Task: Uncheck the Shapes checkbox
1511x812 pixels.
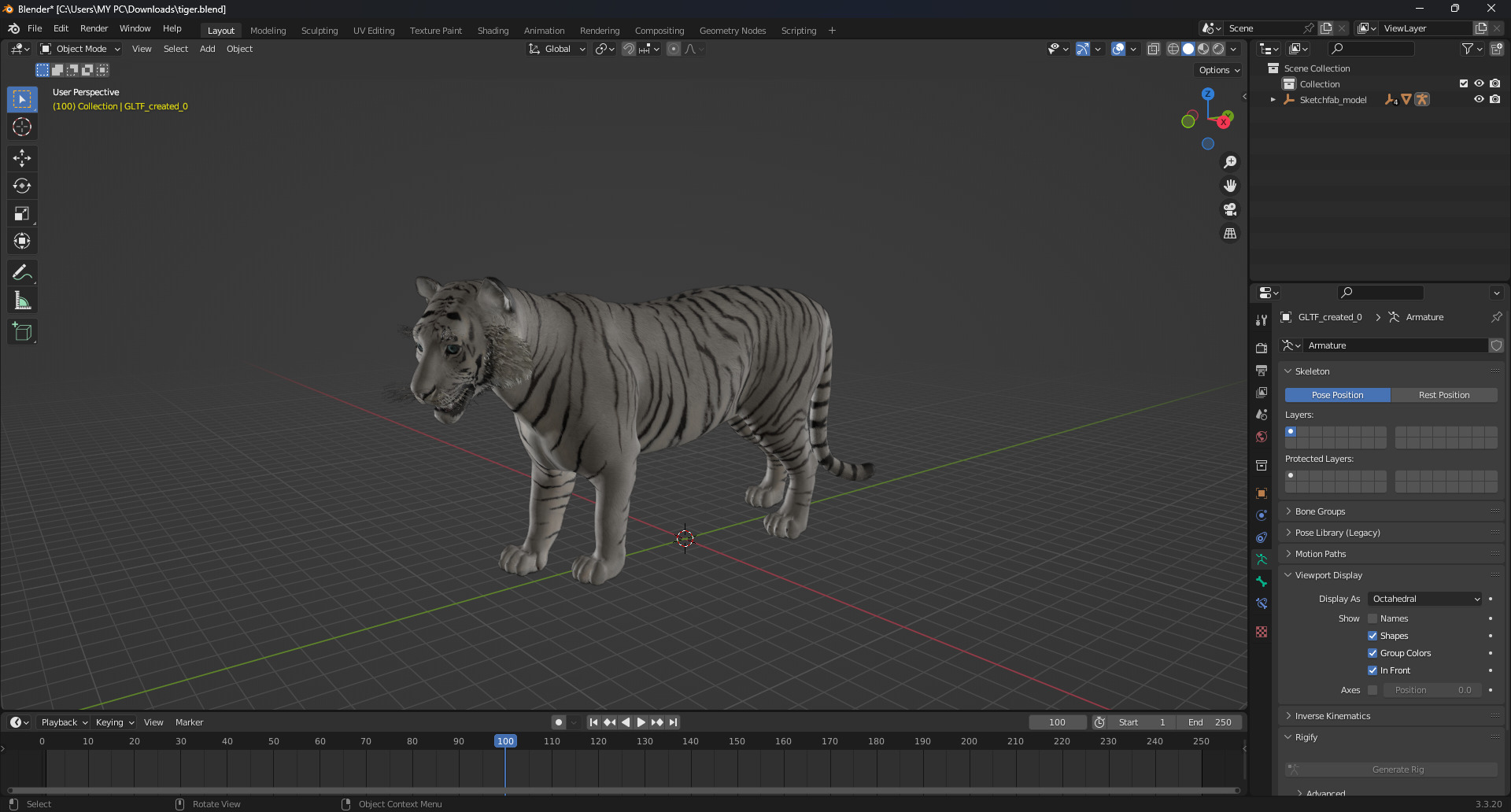Action: coord(1372,636)
